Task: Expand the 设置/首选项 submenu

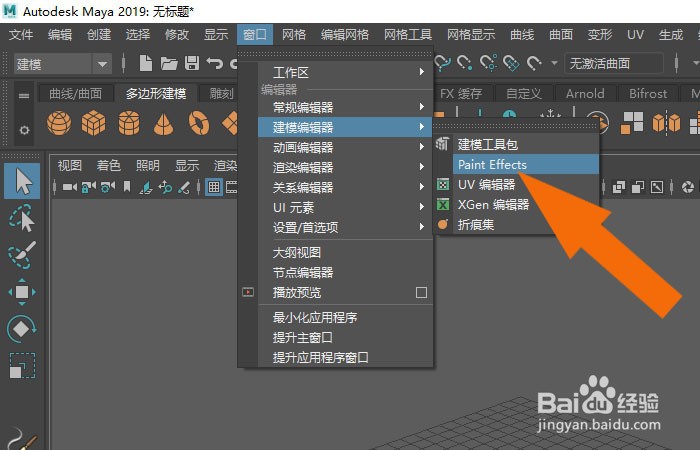Action: 346,228
